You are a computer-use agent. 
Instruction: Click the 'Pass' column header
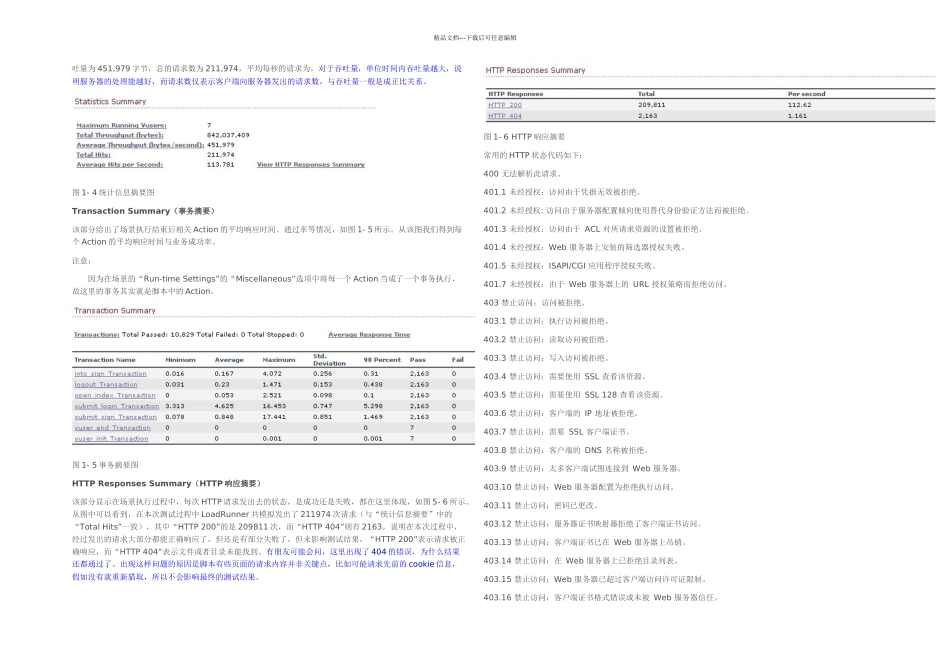pos(417,360)
